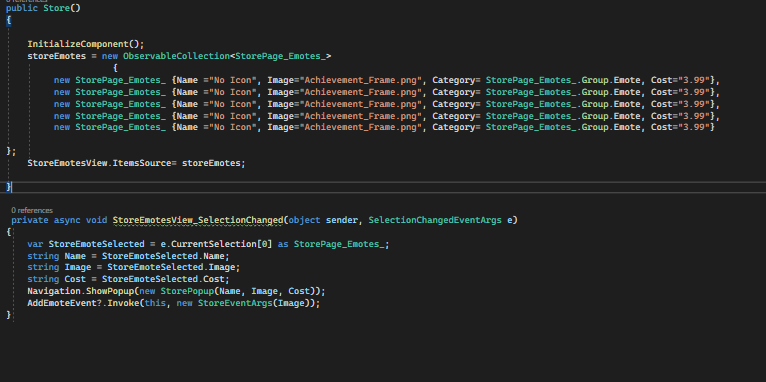Click "Image" in the "string Image" declaration
Image resolution: width=766 pixels, height=382 pixels.
point(78,268)
